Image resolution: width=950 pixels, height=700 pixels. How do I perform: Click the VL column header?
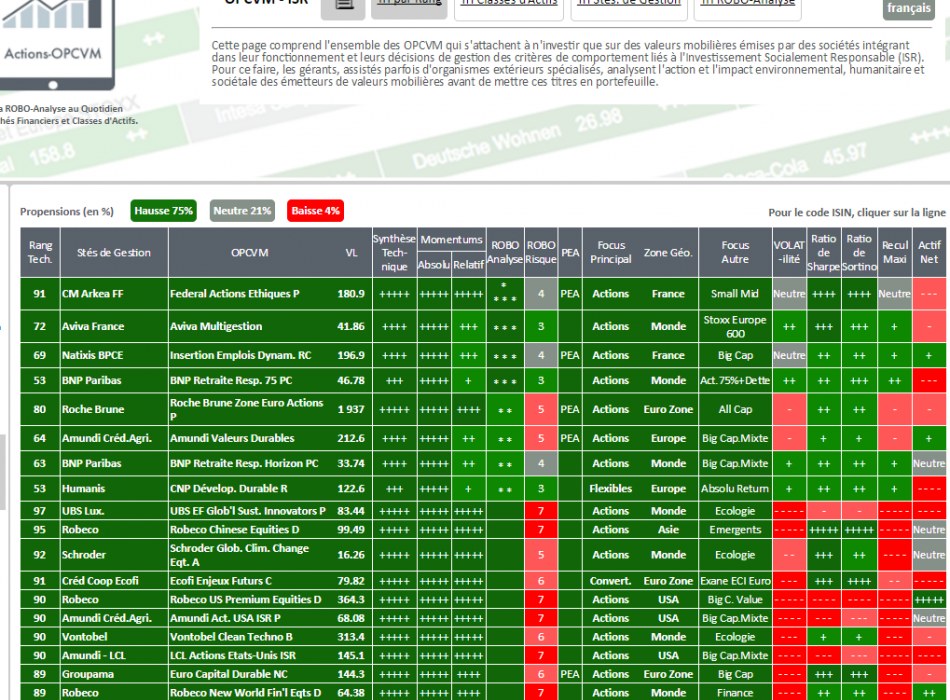351,252
